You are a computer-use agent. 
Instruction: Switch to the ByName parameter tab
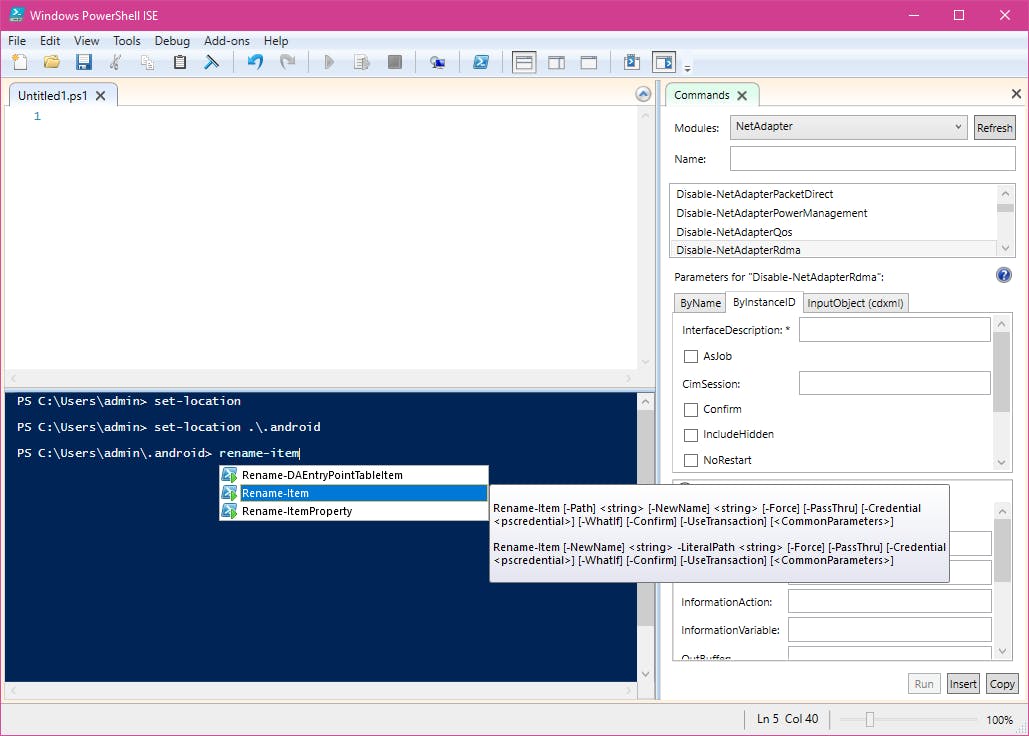tap(700, 303)
